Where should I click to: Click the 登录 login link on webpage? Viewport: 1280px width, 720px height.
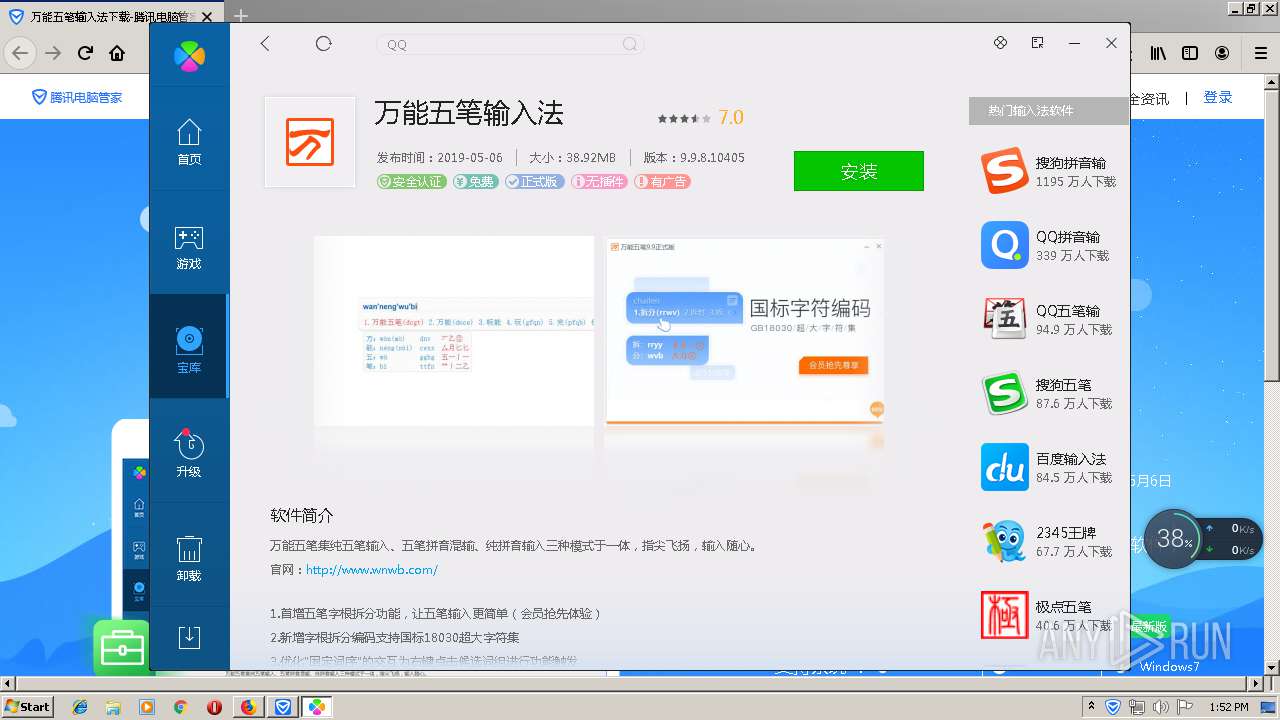[1218, 97]
